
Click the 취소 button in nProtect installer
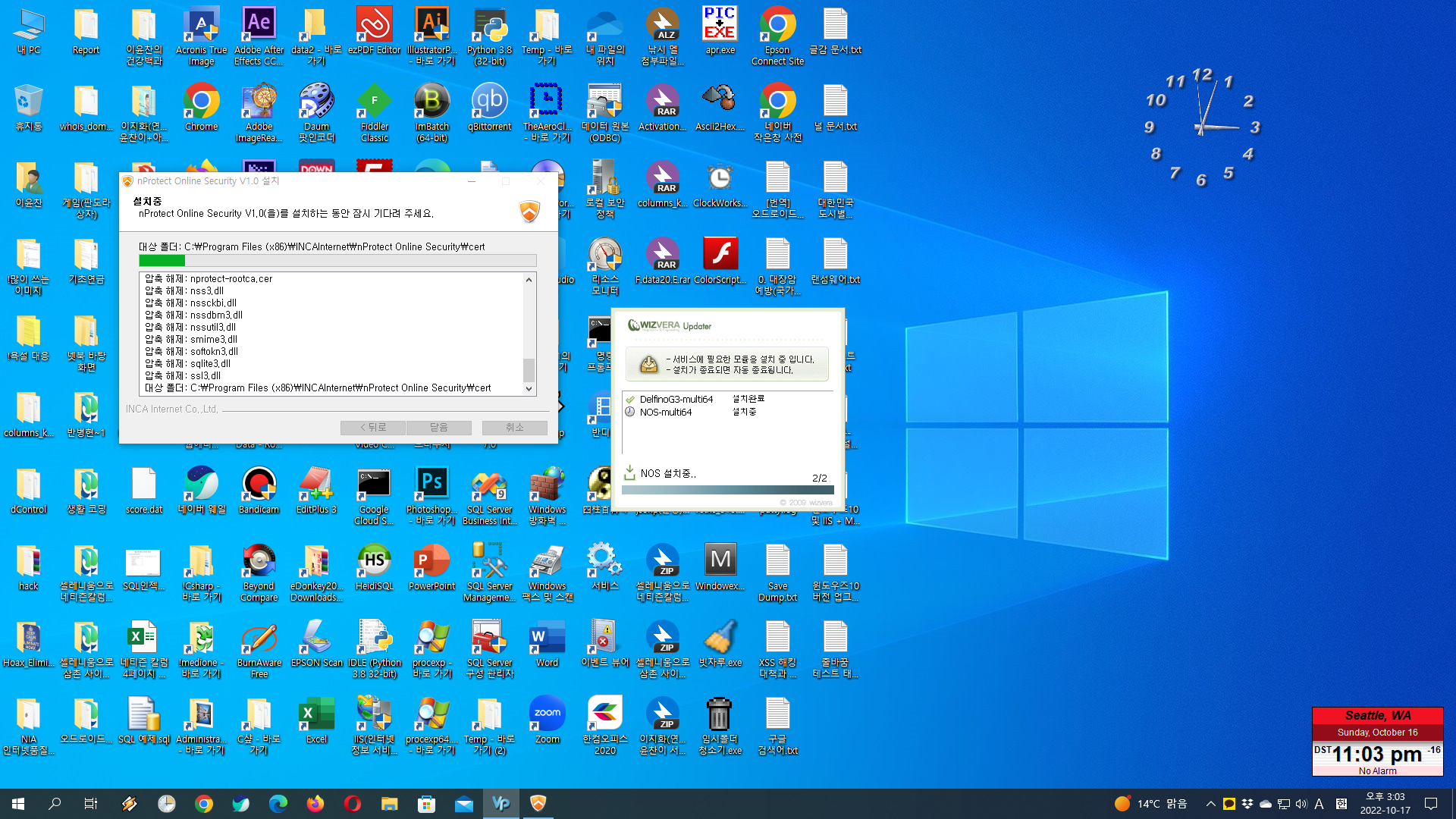point(514,428)
